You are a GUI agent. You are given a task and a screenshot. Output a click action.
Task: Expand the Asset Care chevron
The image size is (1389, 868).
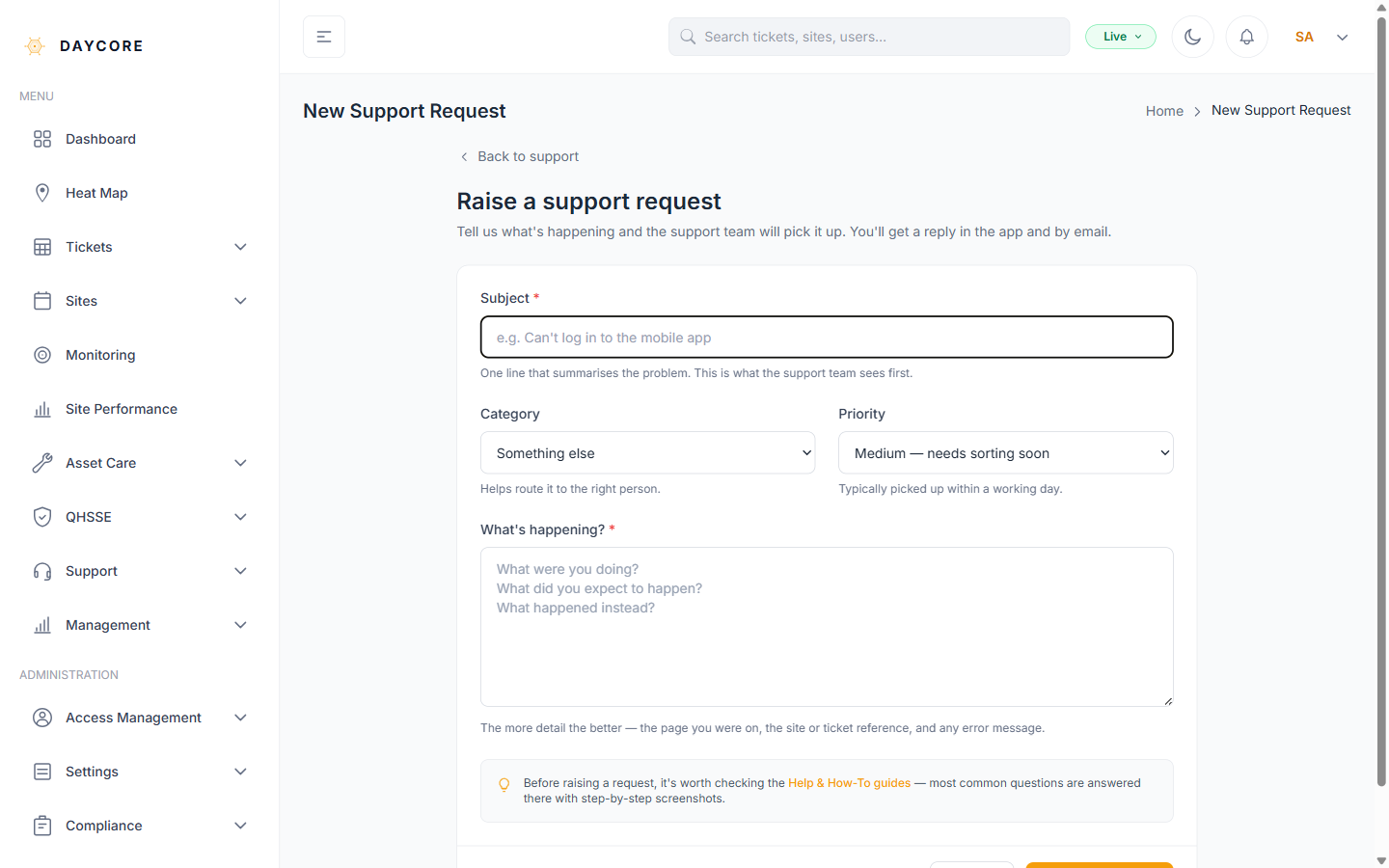pyautogui.click(x=241, y=463)
